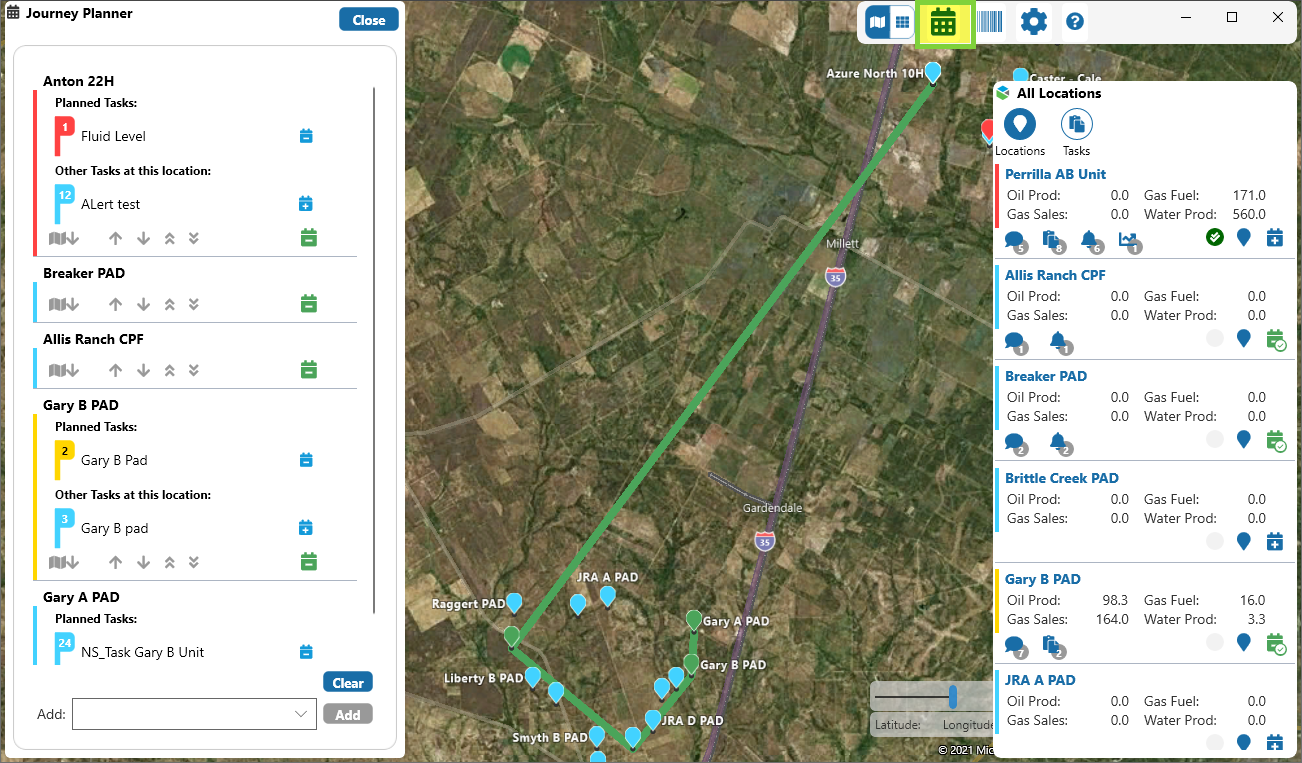
Task: Move Allis Ranch CPF to the top
Action: point(169,370)
